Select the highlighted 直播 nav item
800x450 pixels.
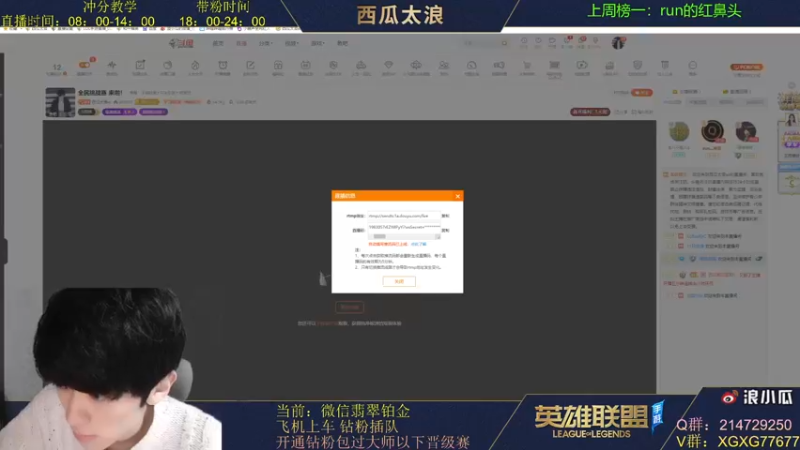click(x=241, y=43)
